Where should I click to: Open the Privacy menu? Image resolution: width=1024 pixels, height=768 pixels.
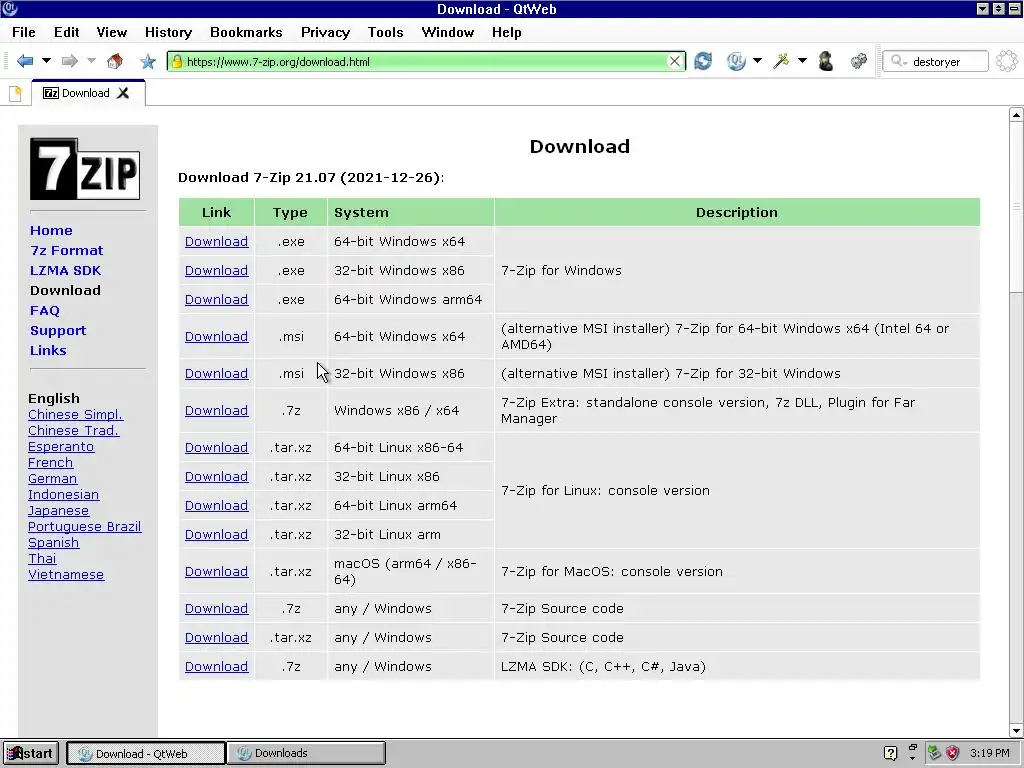(x=325, y=32)
